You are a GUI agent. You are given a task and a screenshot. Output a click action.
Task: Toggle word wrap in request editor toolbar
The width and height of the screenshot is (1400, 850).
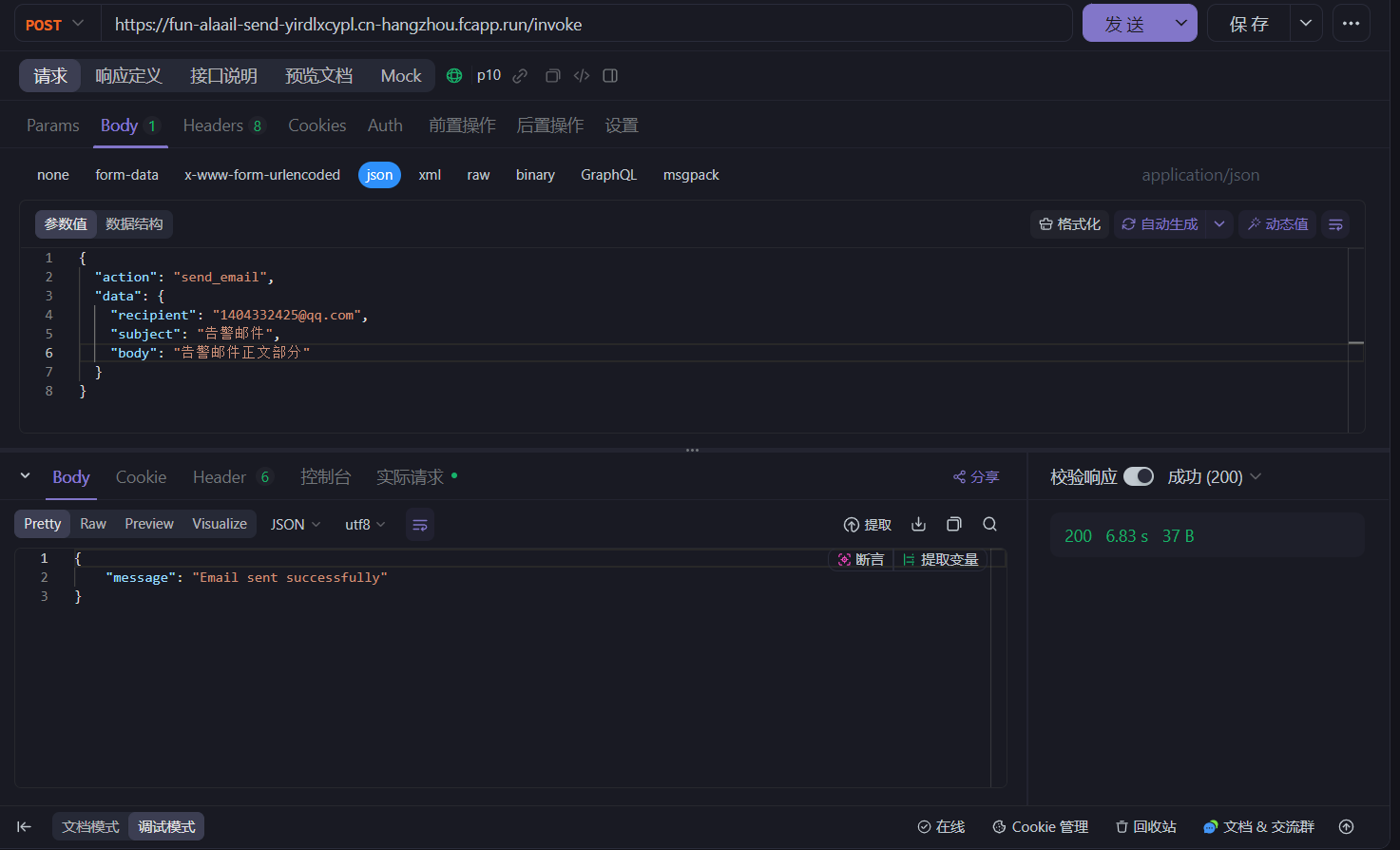coord(1335,224)
